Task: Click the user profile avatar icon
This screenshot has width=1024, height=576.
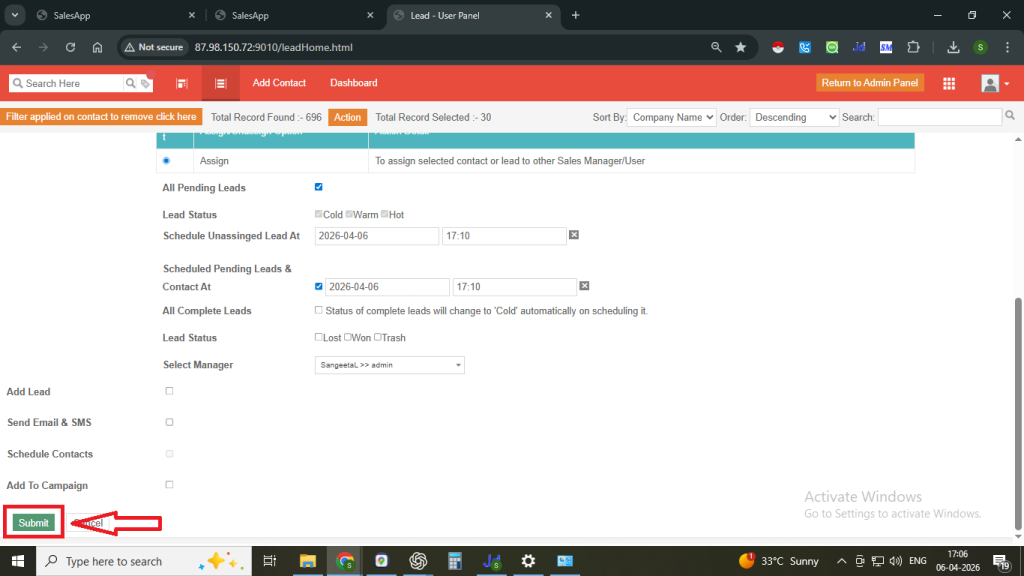Action: pyautogui.click(x=991, y=83)
